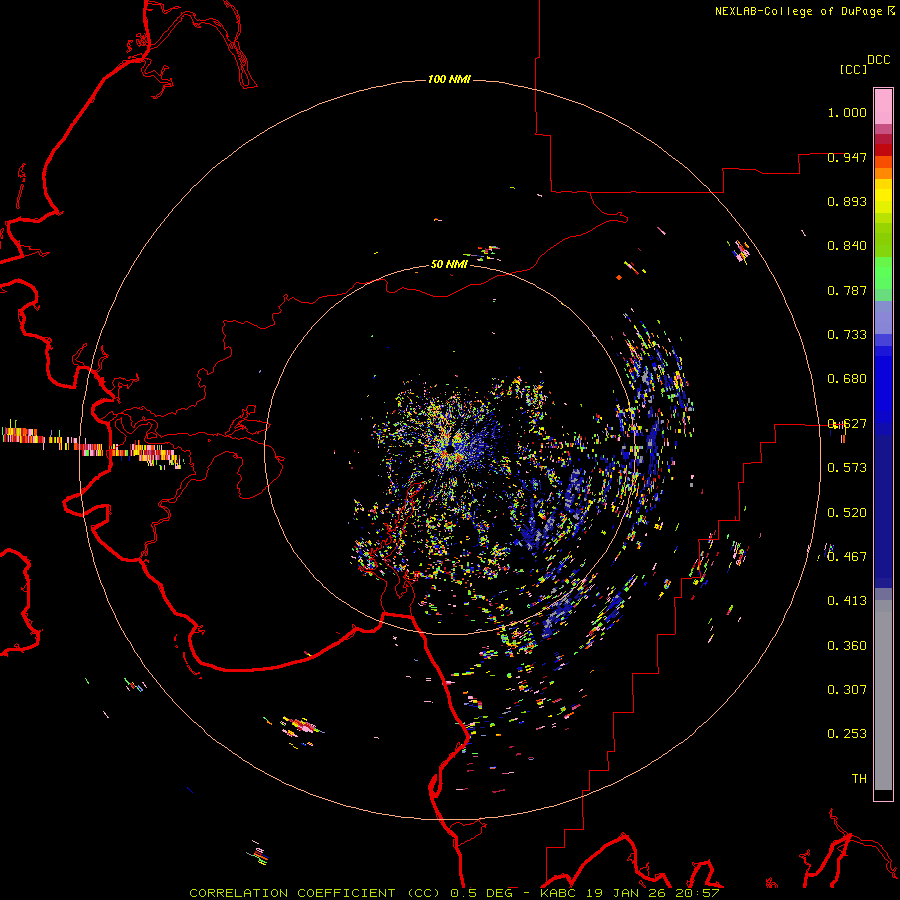Select the 0.360 value on the scale
900x900 pixels.
click(847, 646)
